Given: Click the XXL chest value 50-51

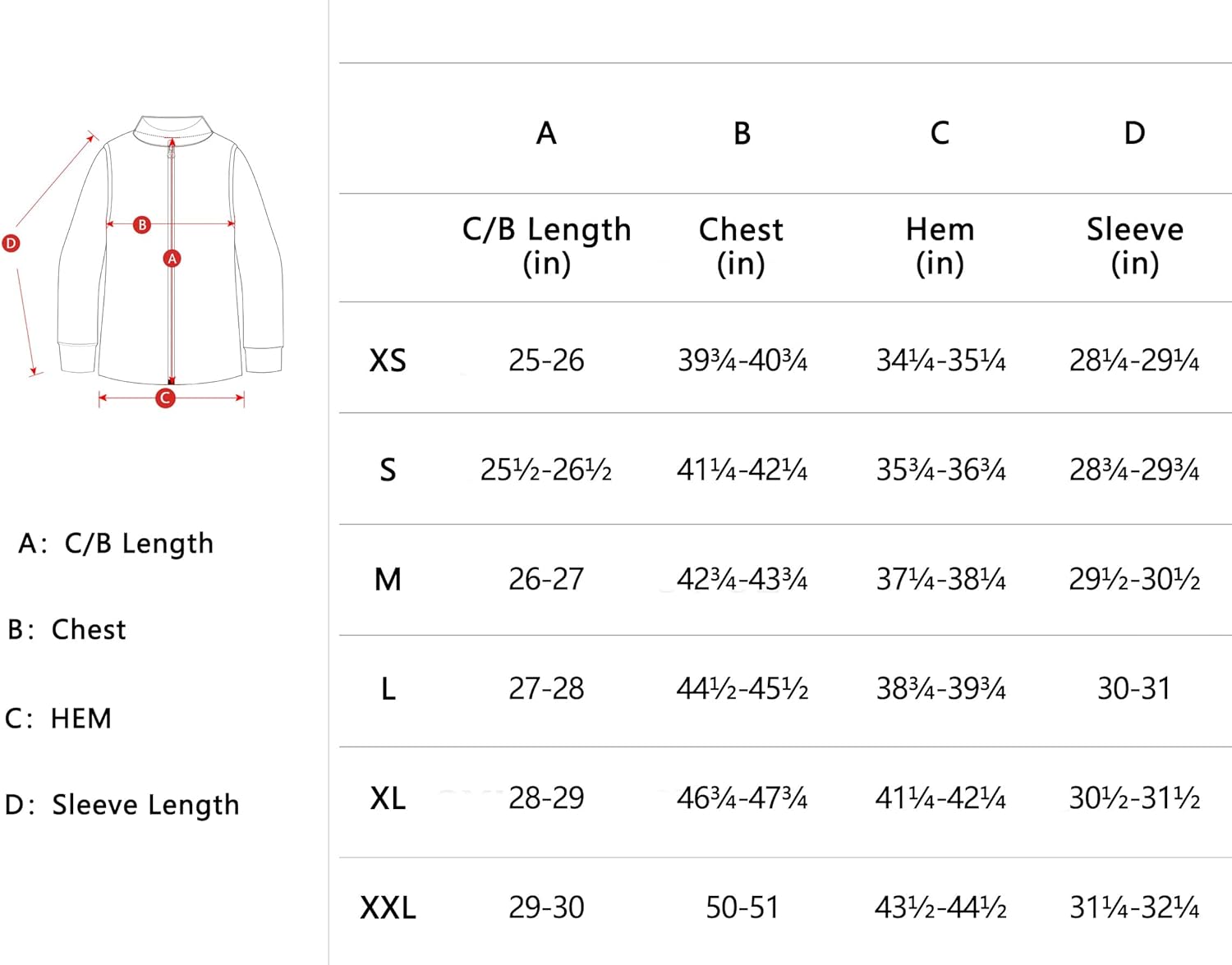Looking at the screenshot, I should [x=742, y=908].
